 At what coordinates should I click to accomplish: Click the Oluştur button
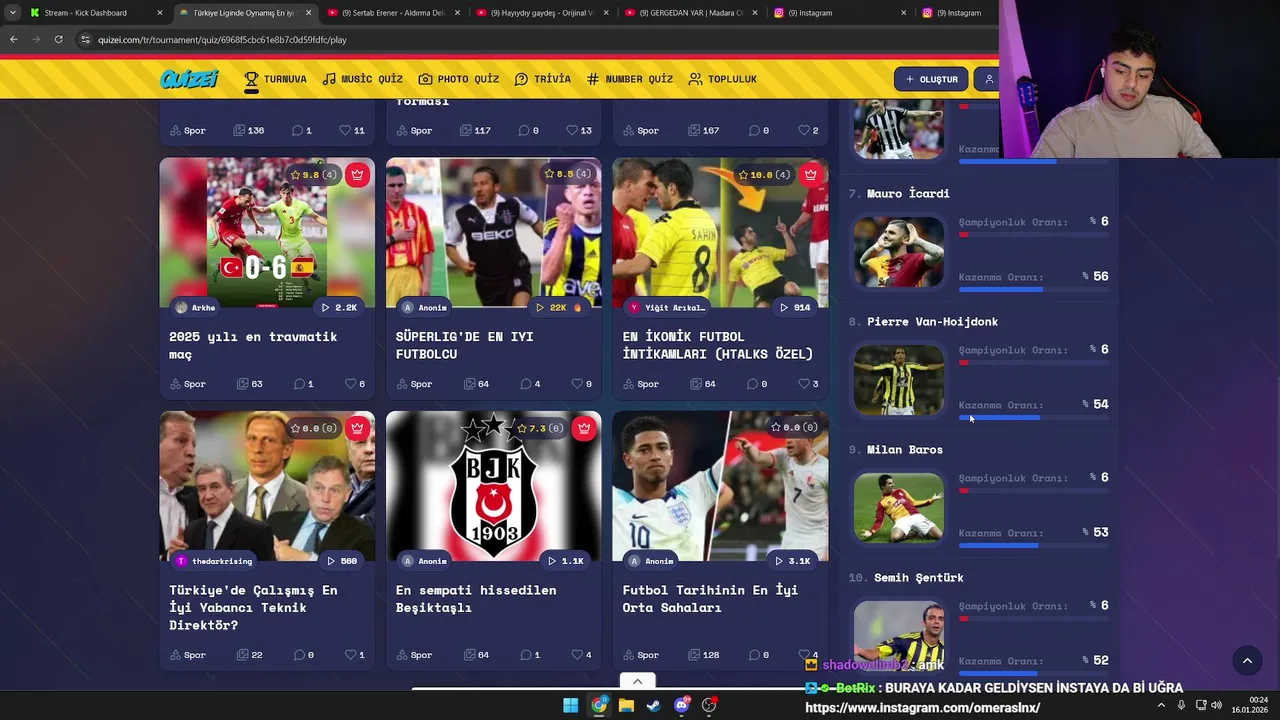(x=931, y=79)
